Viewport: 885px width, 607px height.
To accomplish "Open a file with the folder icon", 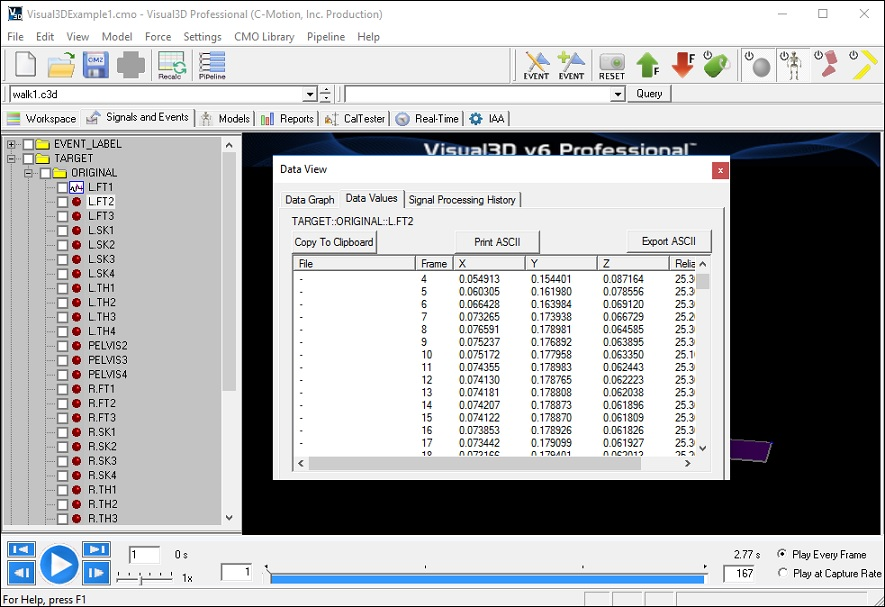I will click(x=61, y=64).
